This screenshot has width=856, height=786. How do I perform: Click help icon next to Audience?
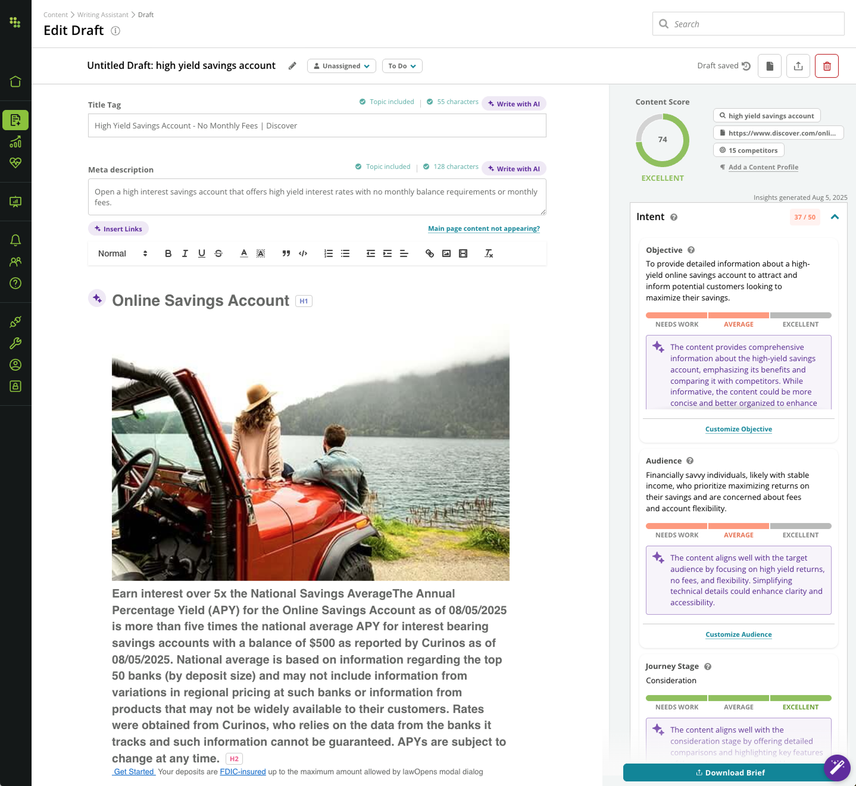click(690, 461)
